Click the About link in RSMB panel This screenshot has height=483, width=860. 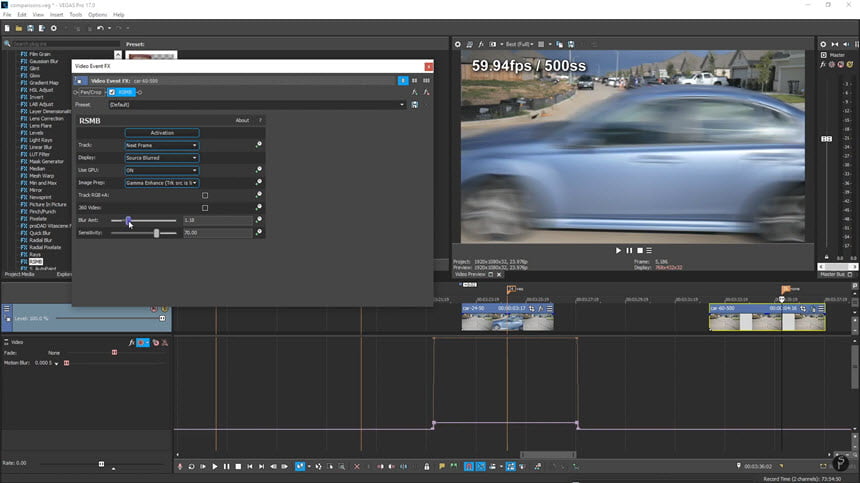click(242, 120)
